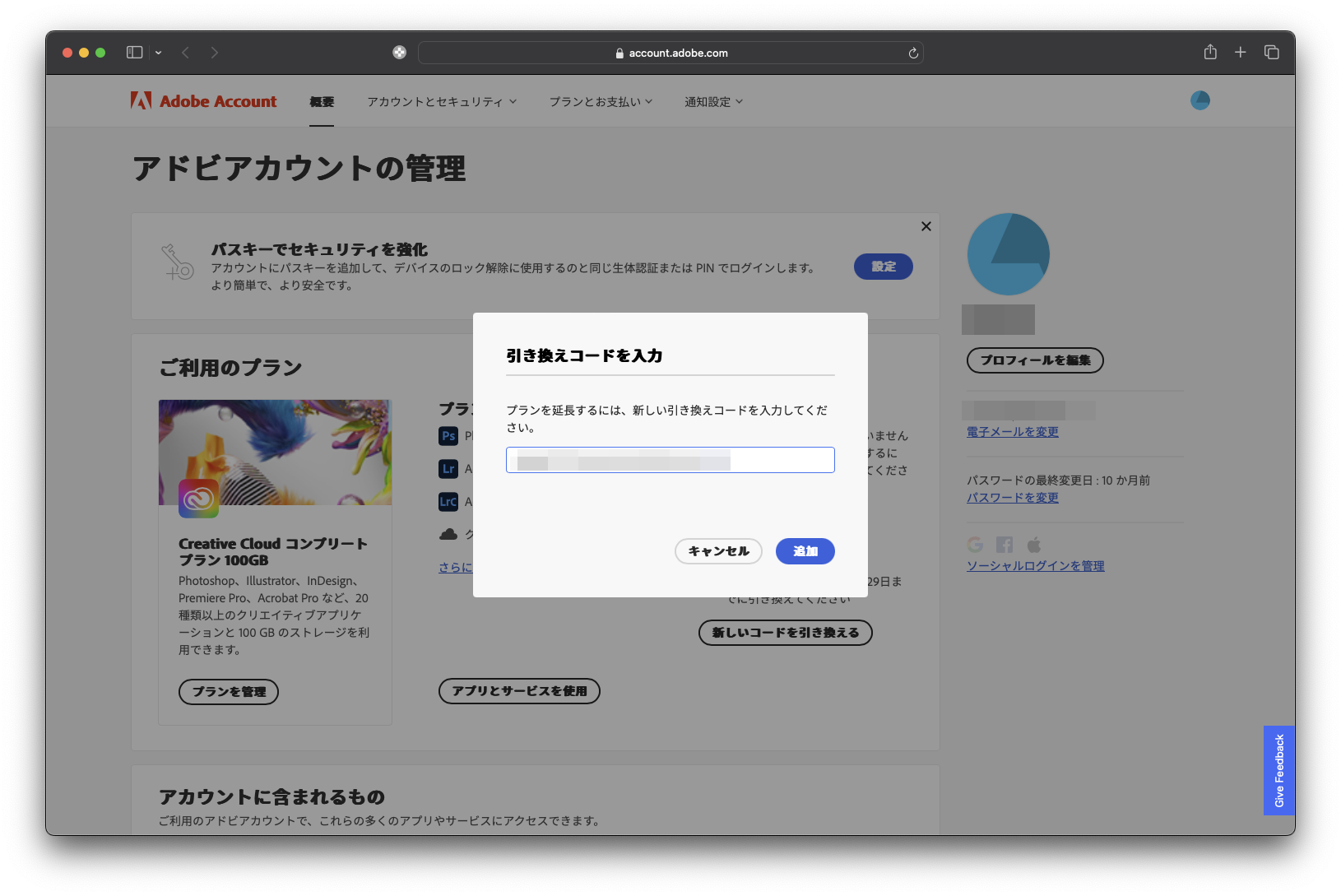Screen dimensions: 1341x896
Task: Open the Safari share icon
Action: point(1210,52)
